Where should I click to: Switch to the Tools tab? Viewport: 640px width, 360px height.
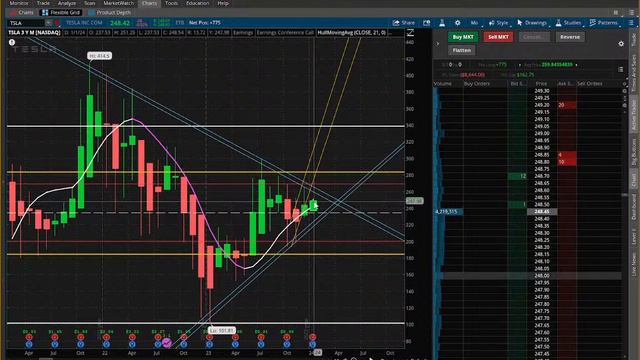pyautogui.click(x=171, y=3)
